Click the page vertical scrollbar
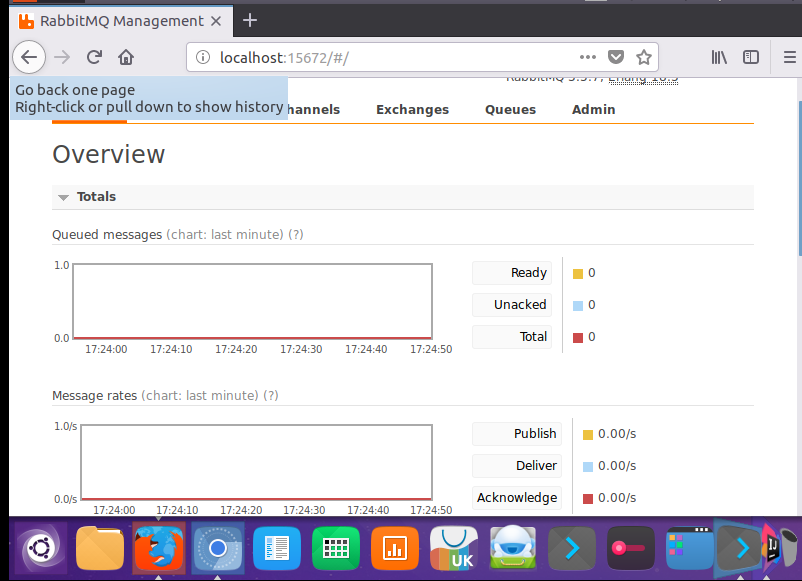 click(799, 178)
